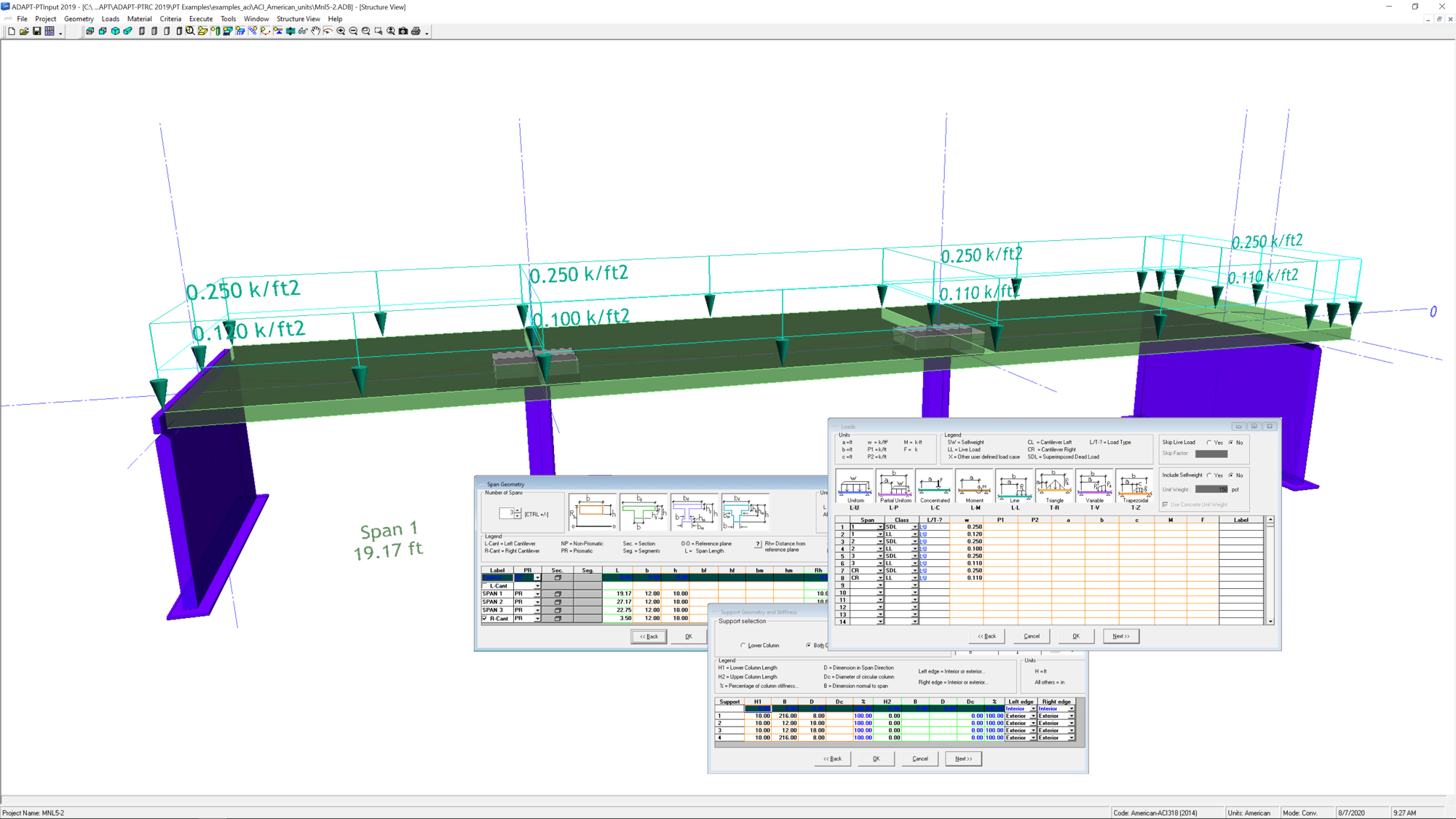This screenshot has height=819, width=1456.
Task: Check the L-Cant checkbox in Span Geometry
Action: (x=485, y=585)
